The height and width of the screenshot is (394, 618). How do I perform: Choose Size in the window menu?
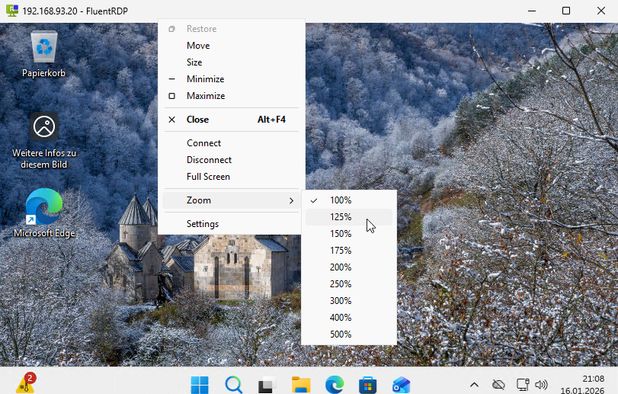[x=231, y=62]
